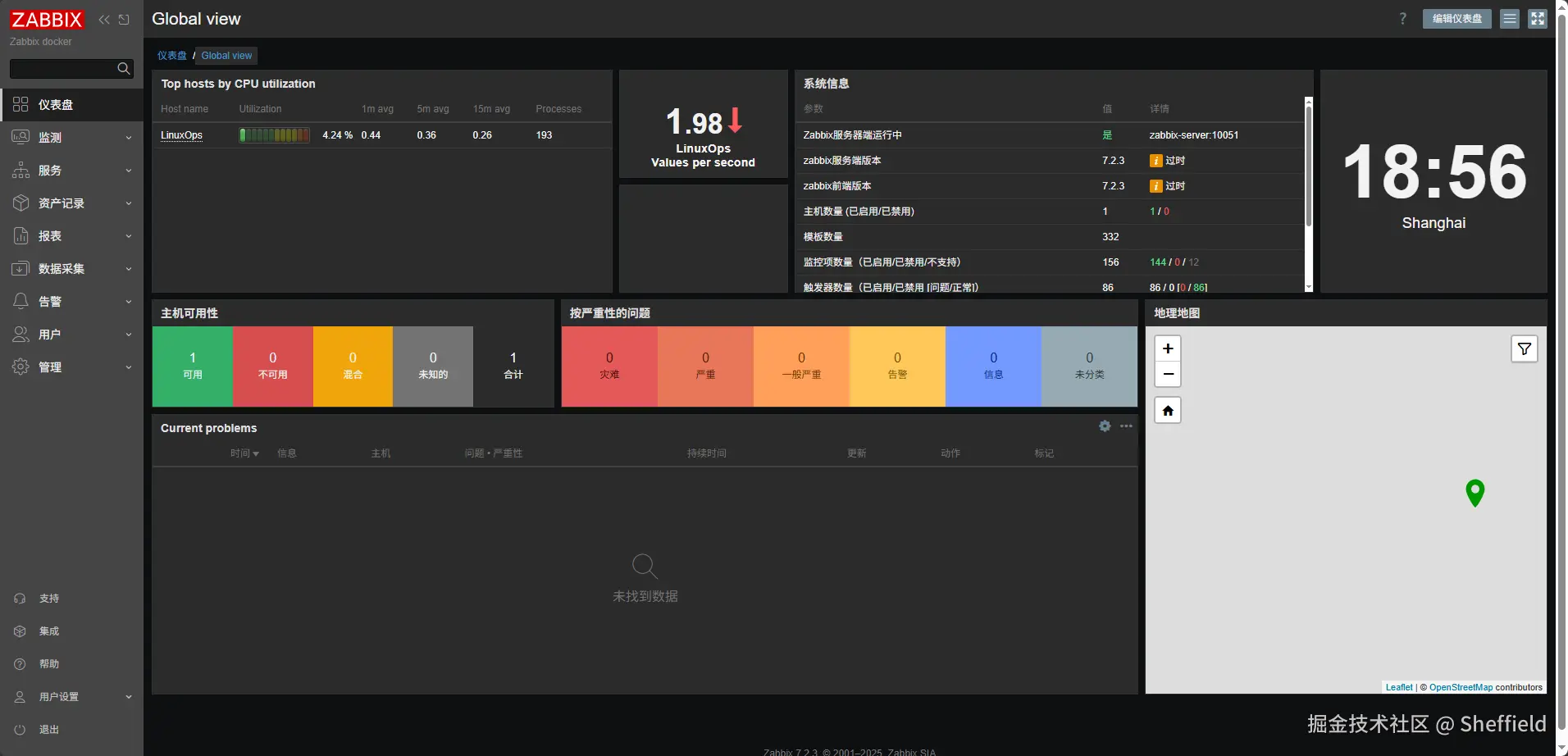Image resolution: width=1568 pixels, height=756 pixels.
Task: Zoom in on the geomap
Action: click(x=1168, y=348)
